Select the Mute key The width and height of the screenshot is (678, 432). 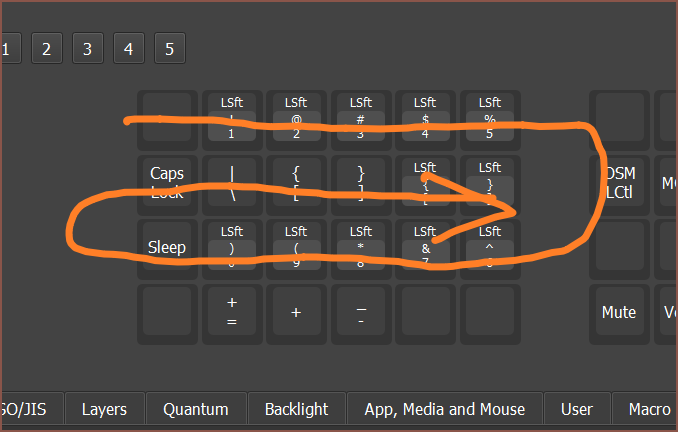click(619, 312)
